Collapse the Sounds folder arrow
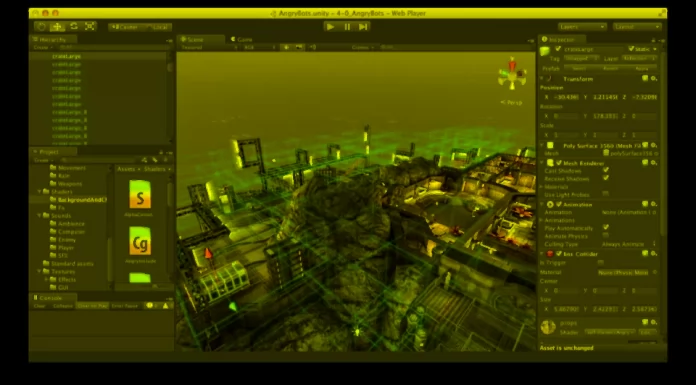 click(x=39, y=216)
